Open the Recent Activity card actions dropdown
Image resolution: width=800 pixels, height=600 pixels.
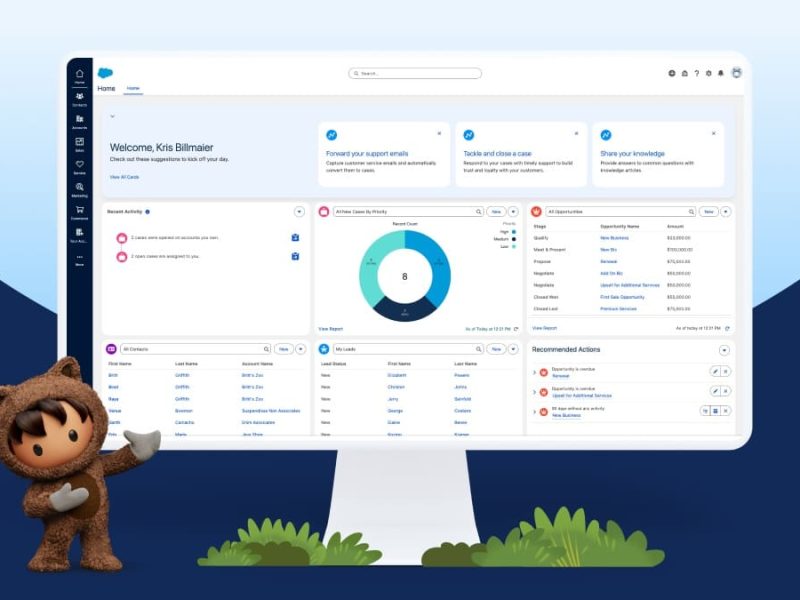tap(299, 211)
